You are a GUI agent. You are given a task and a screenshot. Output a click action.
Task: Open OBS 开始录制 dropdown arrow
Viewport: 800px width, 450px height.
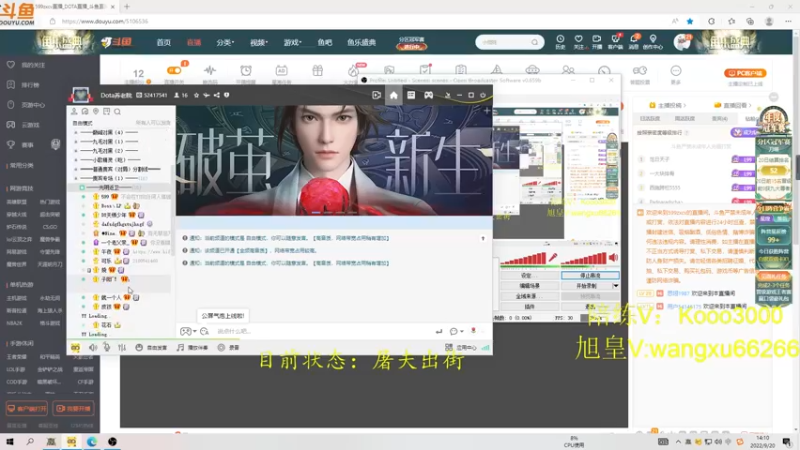(x=615, y=286)
